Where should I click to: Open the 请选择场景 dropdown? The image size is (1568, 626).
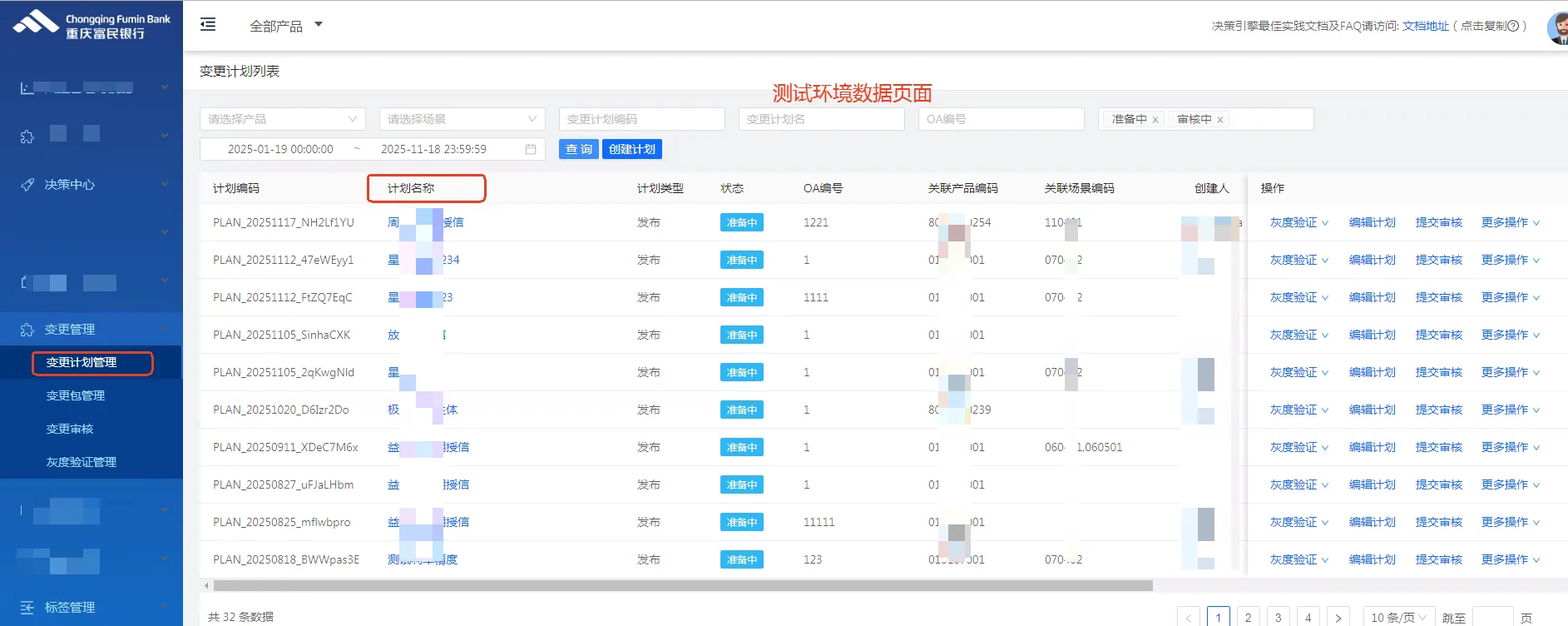tap(462, 119)
